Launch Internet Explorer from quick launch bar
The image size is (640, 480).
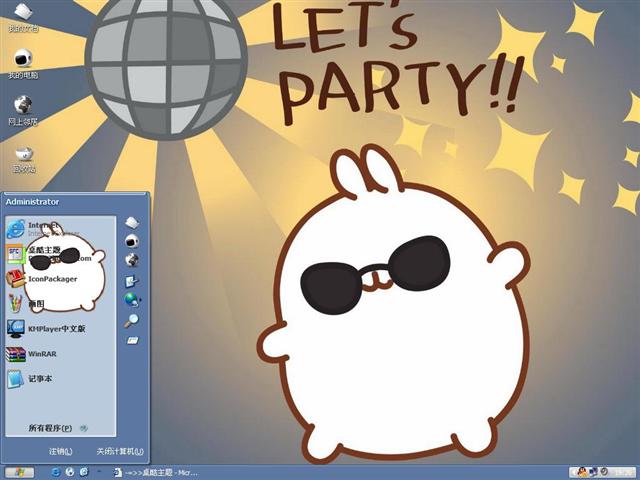coord(56,472)
